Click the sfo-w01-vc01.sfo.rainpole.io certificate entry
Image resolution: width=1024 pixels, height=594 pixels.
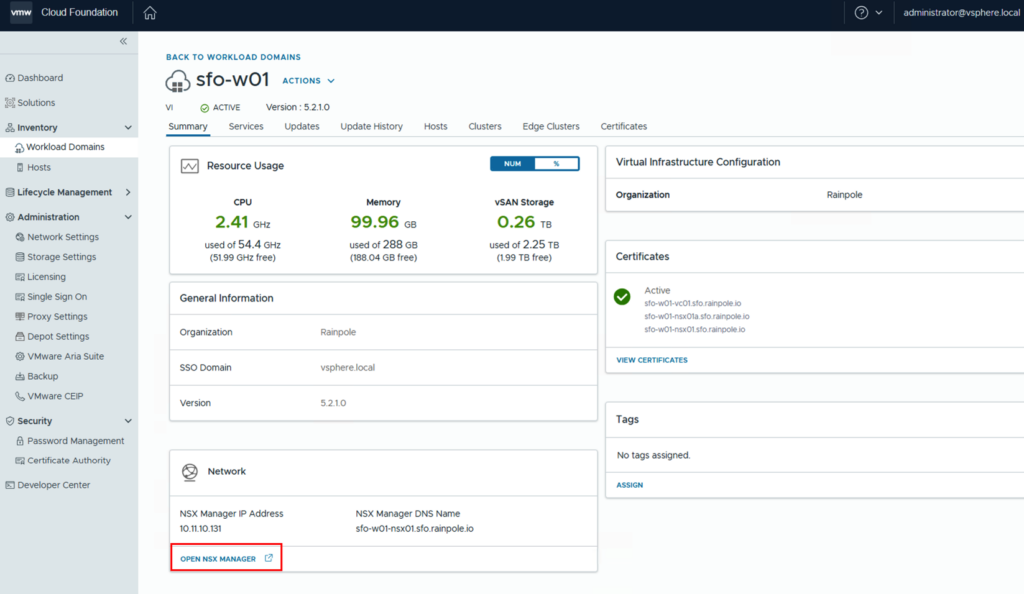(x=693, y=304)
